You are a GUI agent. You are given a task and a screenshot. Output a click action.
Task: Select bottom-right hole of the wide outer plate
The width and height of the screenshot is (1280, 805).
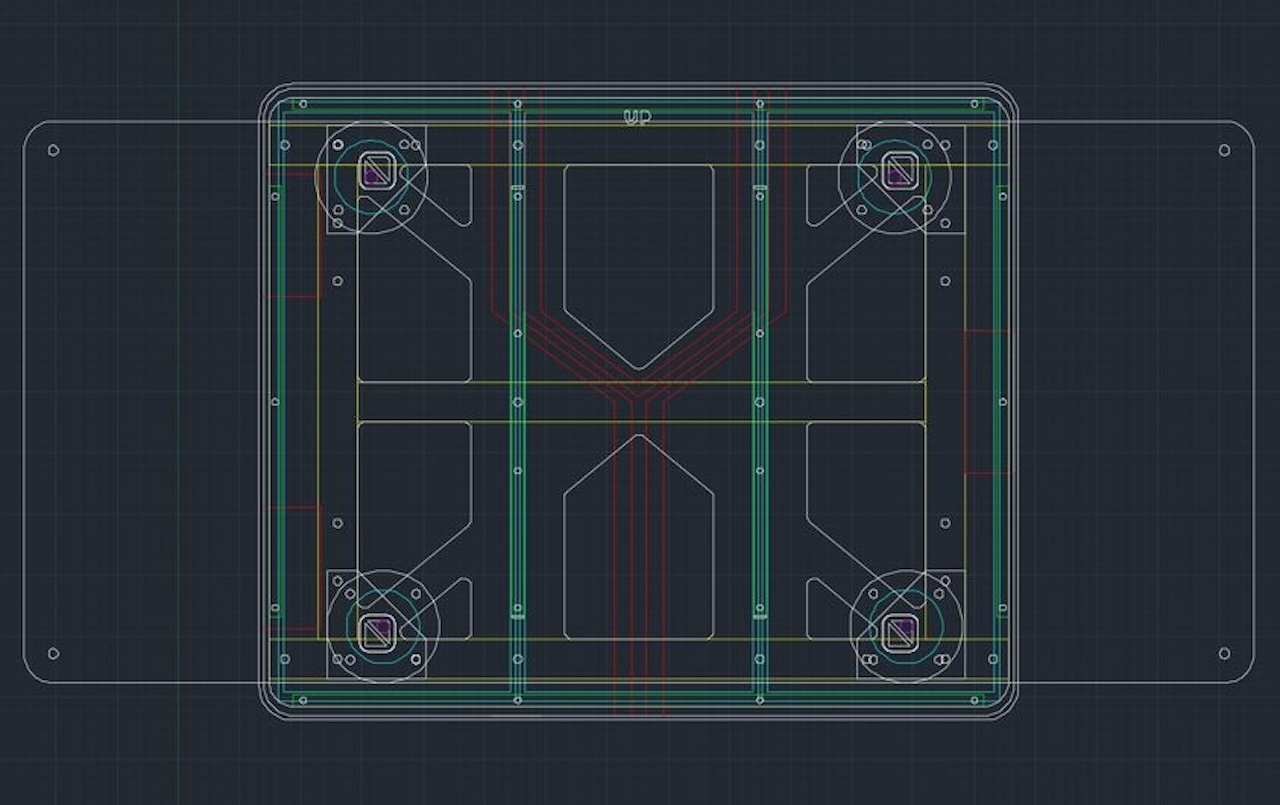[x=1224, y=653]
